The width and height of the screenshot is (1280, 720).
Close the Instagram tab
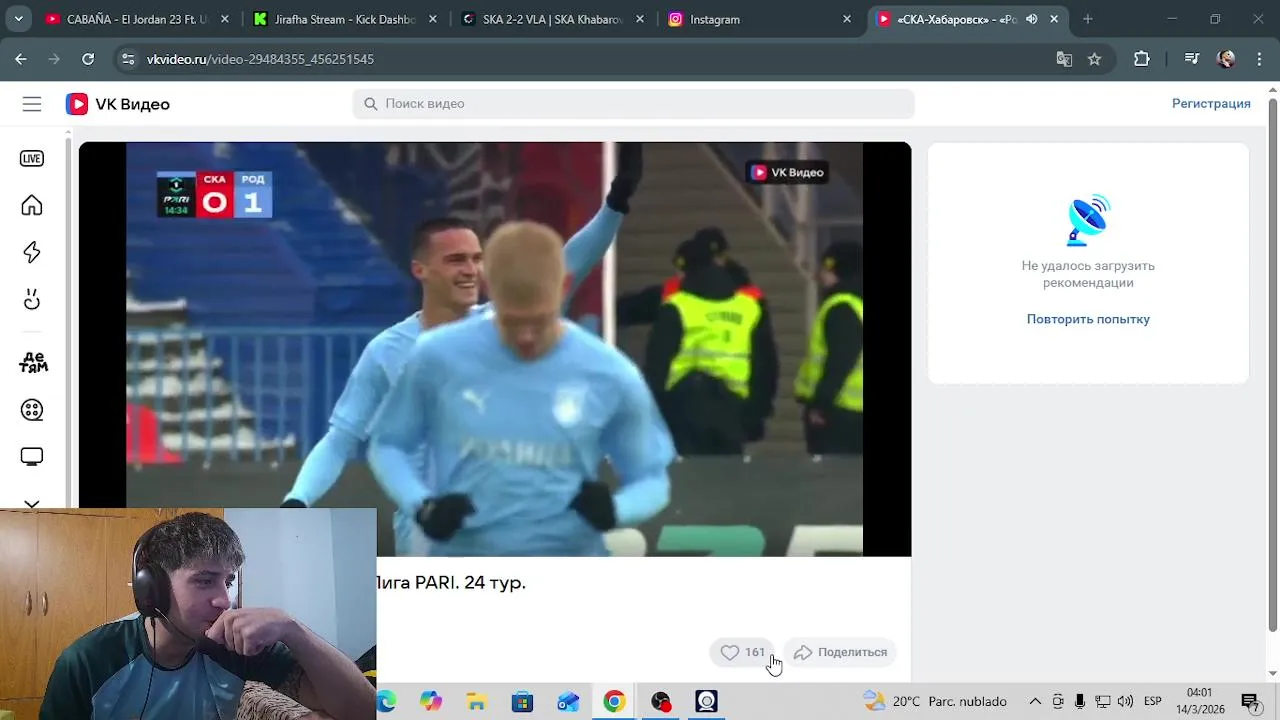coord(847,19)
